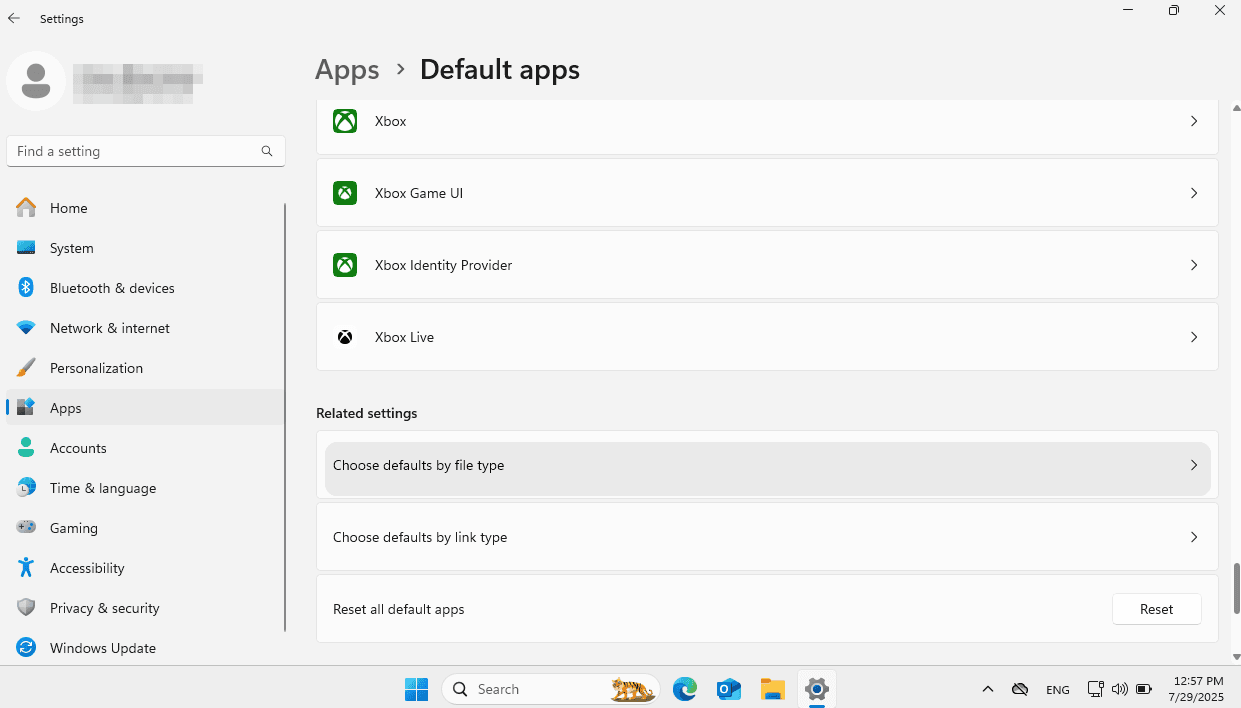
Task: Click the taskbar Search box
Action: coord(550,689)
